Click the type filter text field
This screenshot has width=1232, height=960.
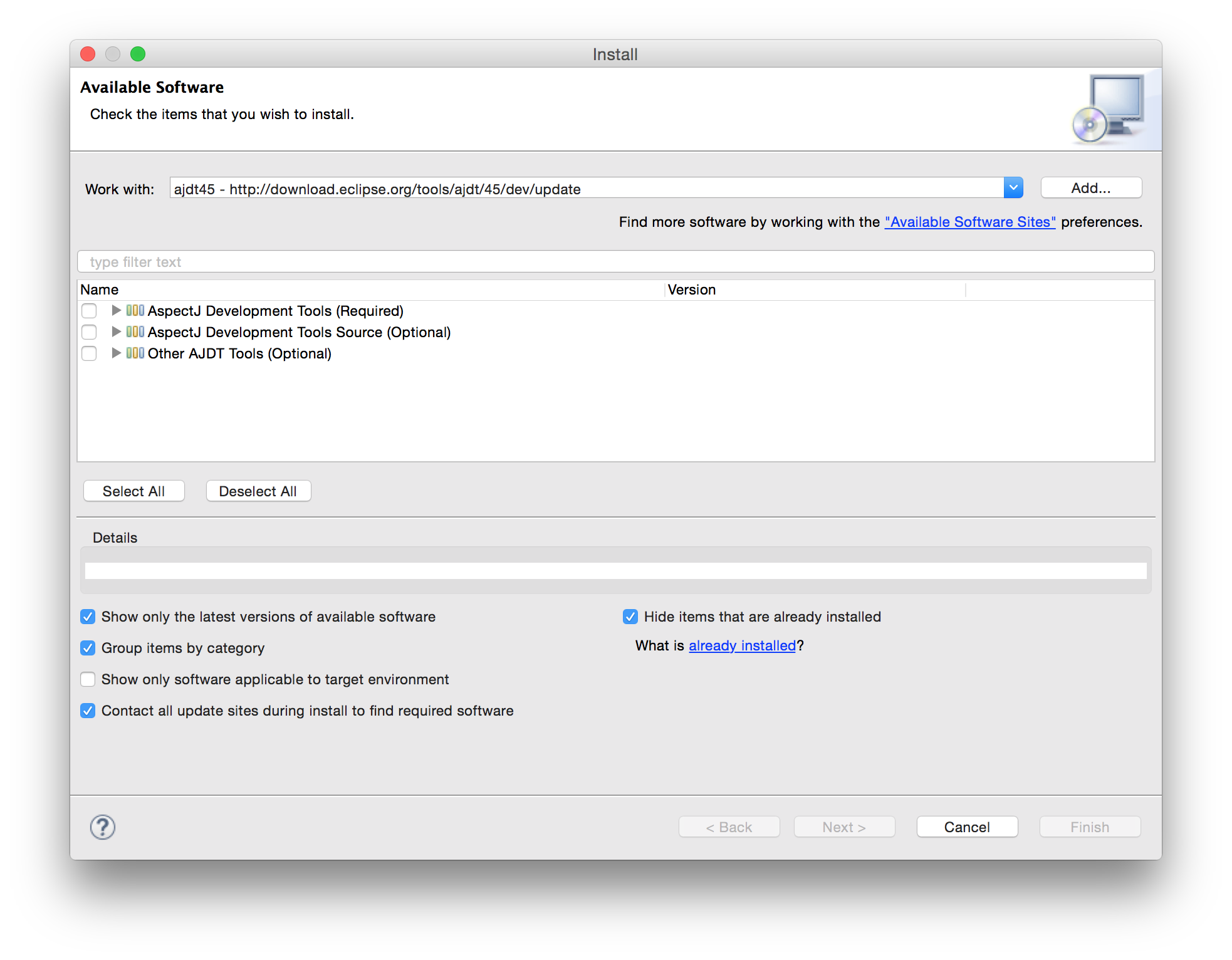point(615,262)
